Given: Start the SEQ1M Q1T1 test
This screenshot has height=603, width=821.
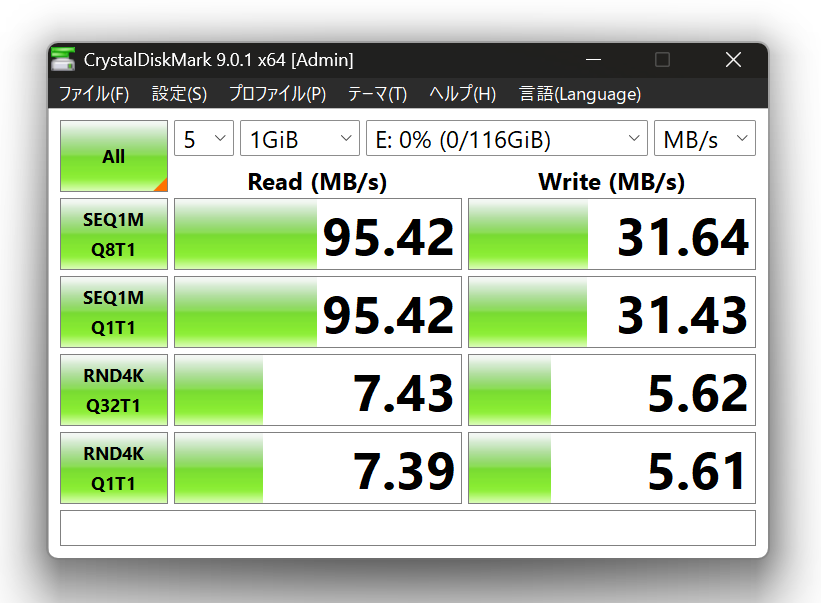Looking at the screenshot, I should coord(114,312).
